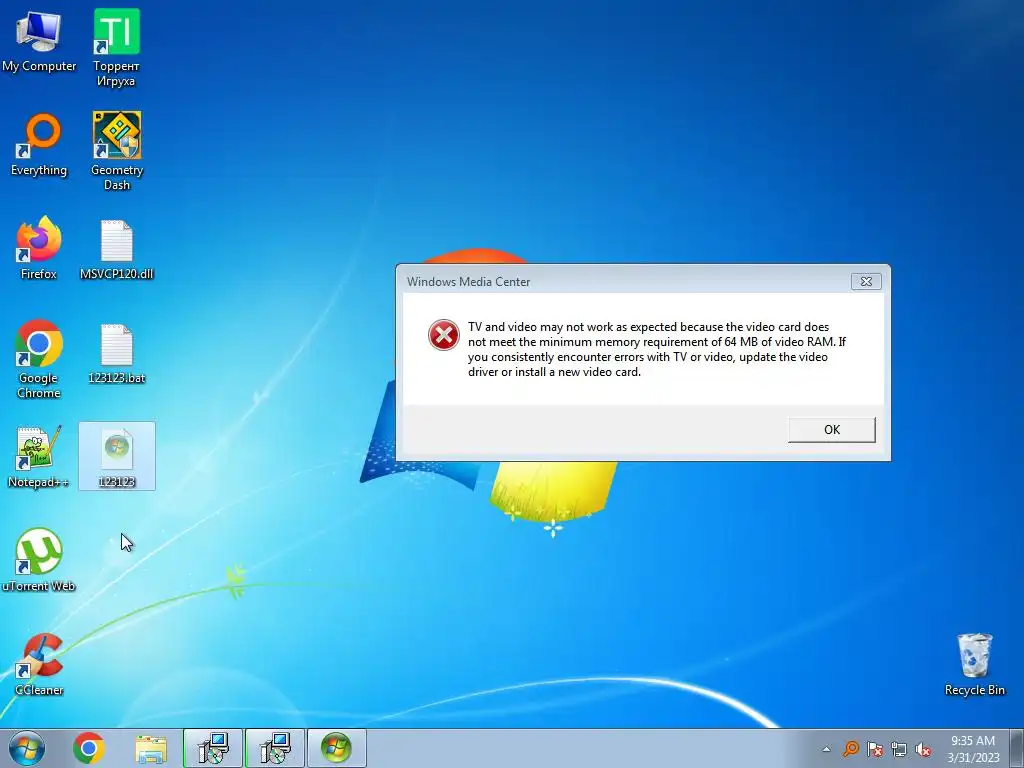Switch to second installer taskbar button

(x=275, y=748)
